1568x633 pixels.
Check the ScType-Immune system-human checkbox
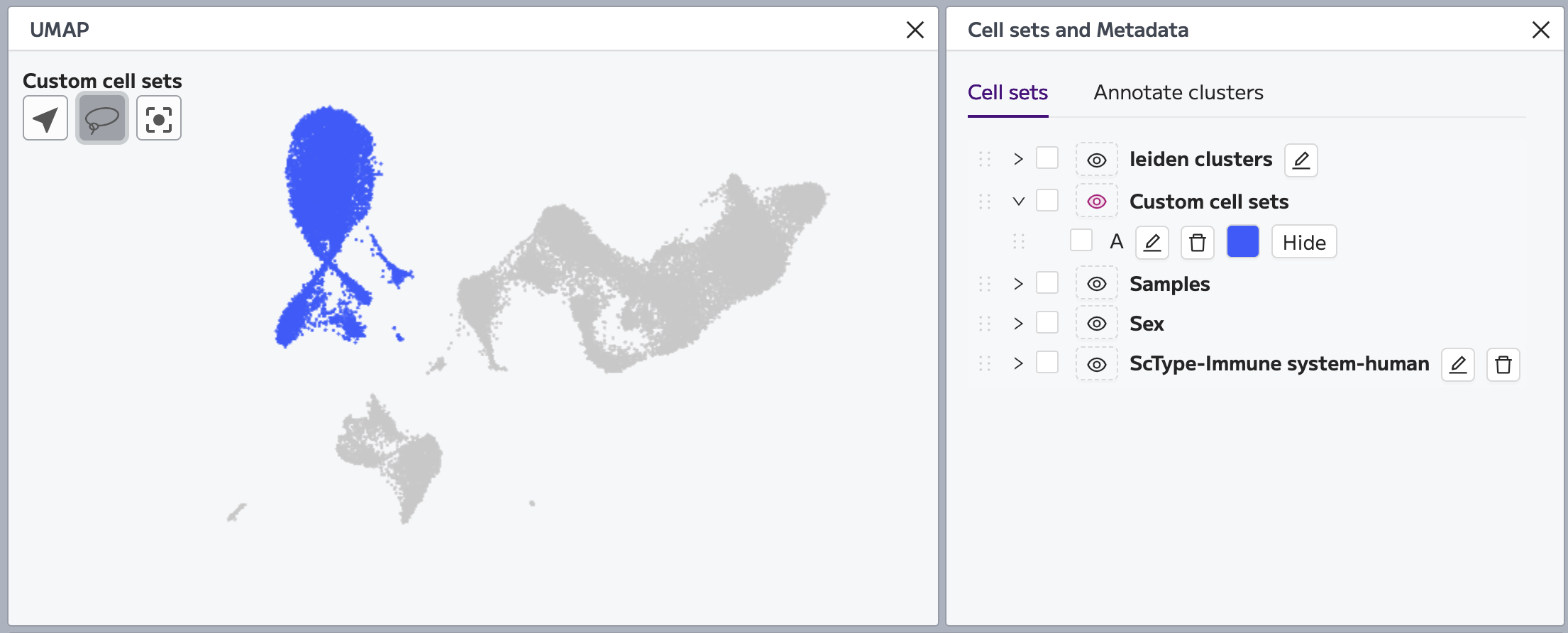(x=1047, y=362)
